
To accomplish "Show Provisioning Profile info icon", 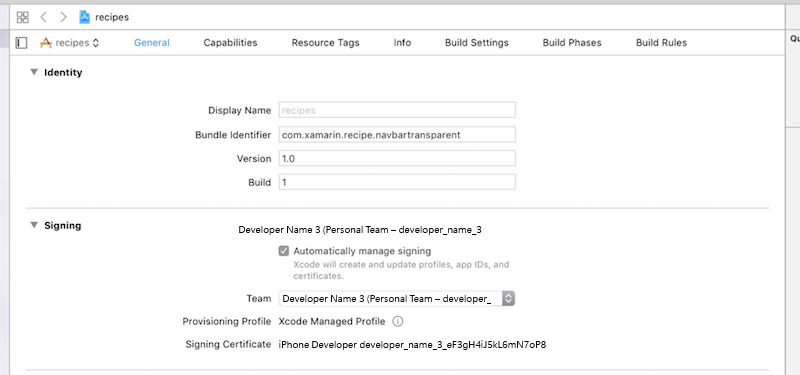I will tap(398, 321).
